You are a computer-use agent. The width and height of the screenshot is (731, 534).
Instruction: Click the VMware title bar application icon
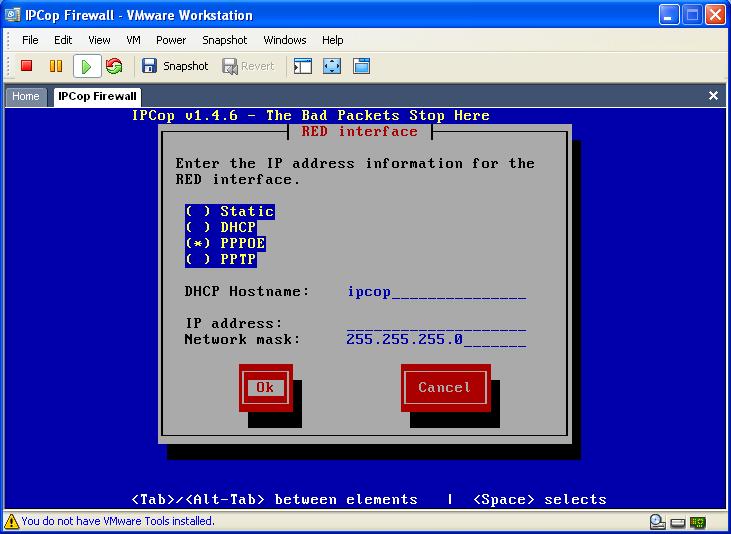[13, 15]
